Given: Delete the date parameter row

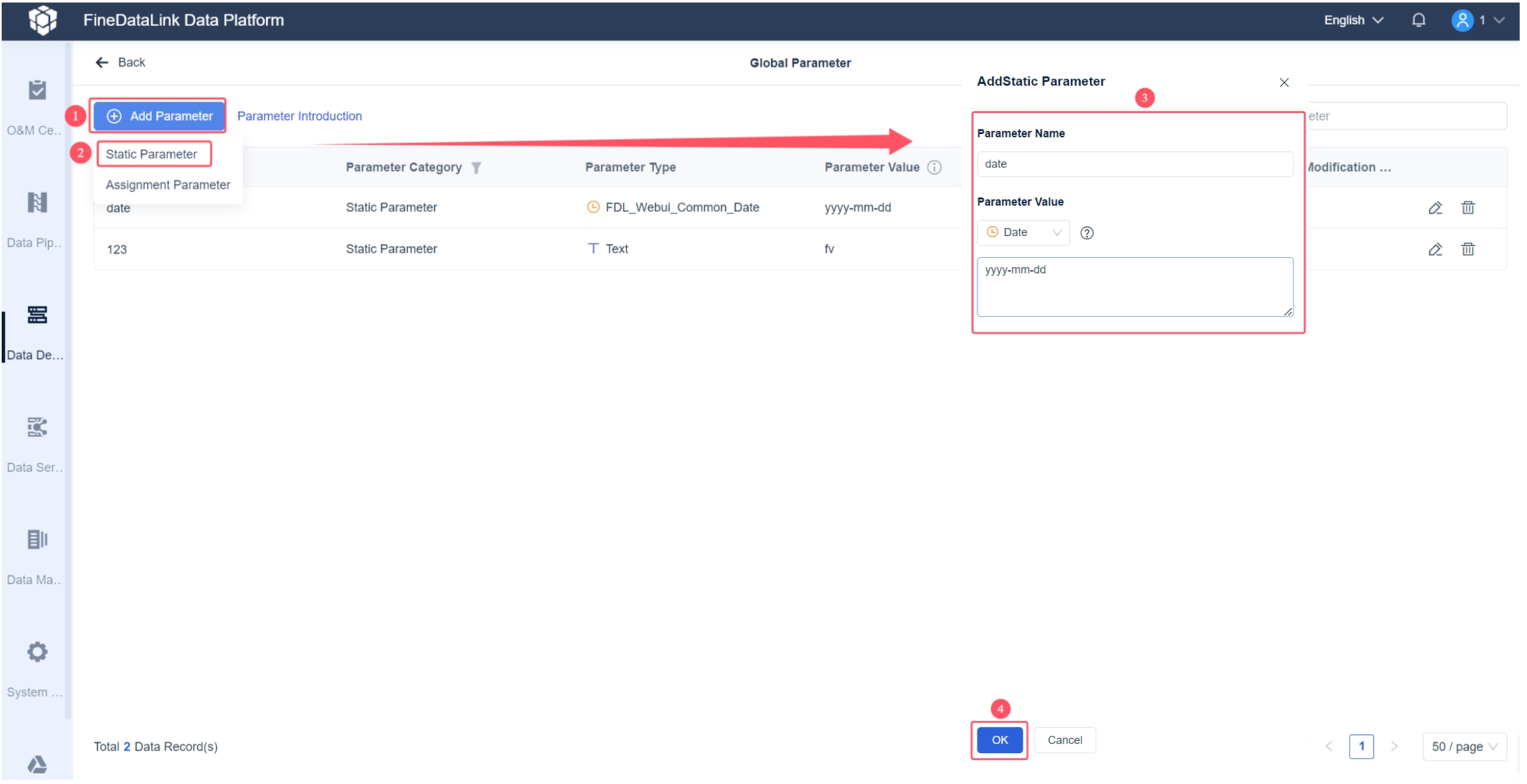Looking at the screenshot, I should (x=1468, y=208).
